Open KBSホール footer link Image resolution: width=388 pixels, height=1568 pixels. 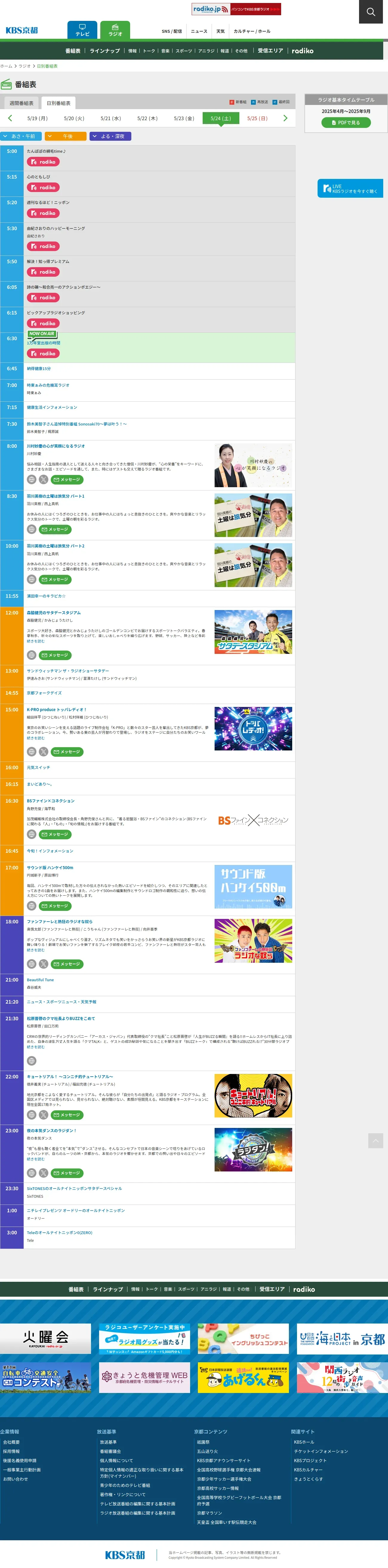304,1442
